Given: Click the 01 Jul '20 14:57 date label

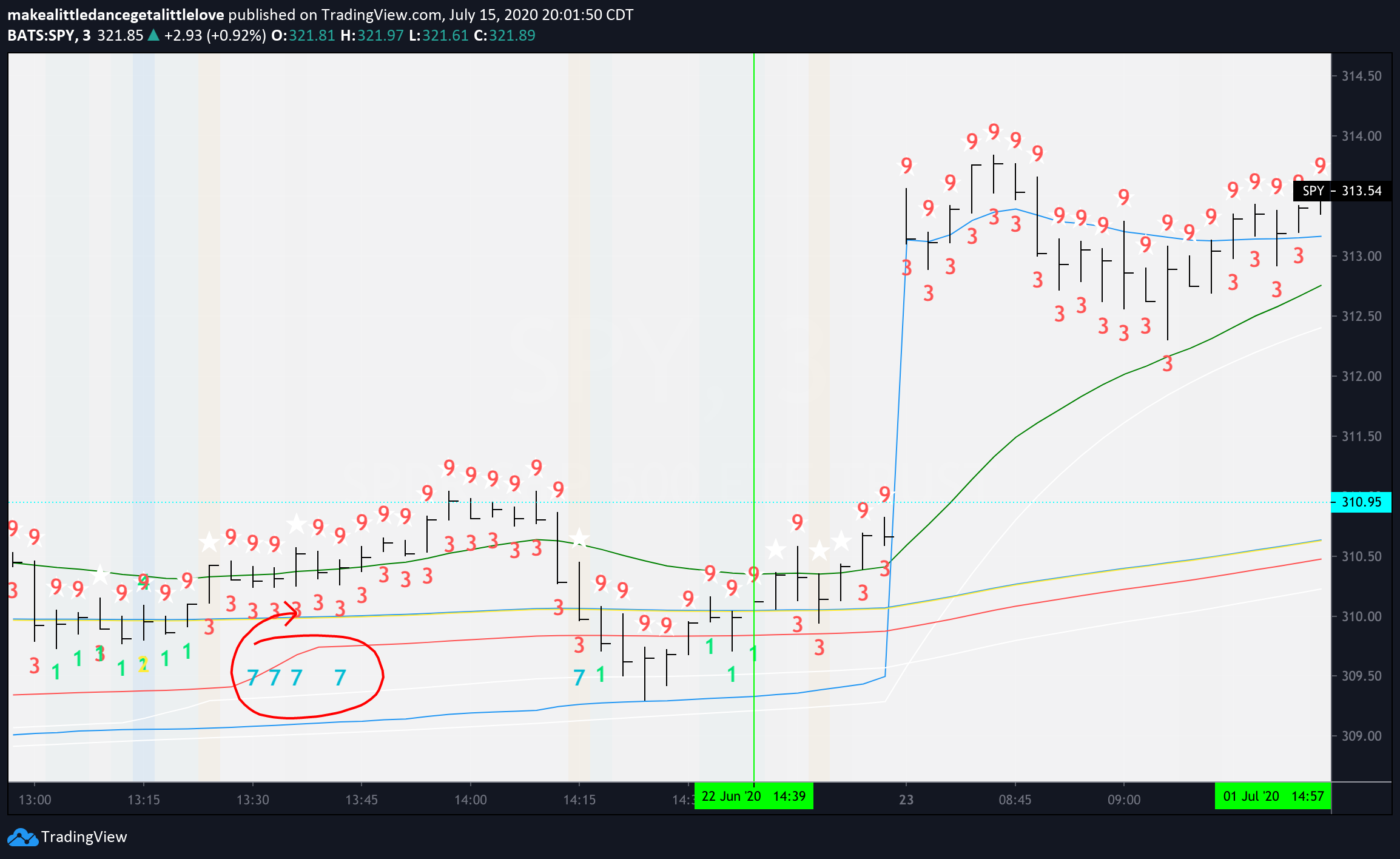Looking at the screenshot, I should tap(1273, 796).
